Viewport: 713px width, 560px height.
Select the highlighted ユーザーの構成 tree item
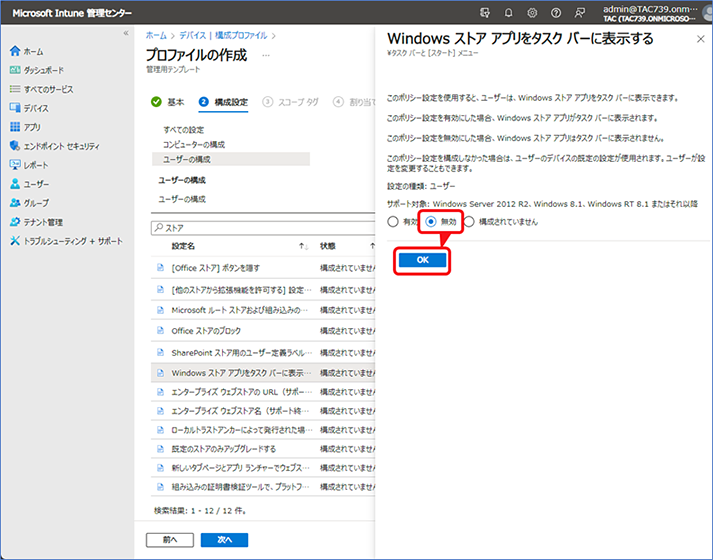(x=231, y=159)
